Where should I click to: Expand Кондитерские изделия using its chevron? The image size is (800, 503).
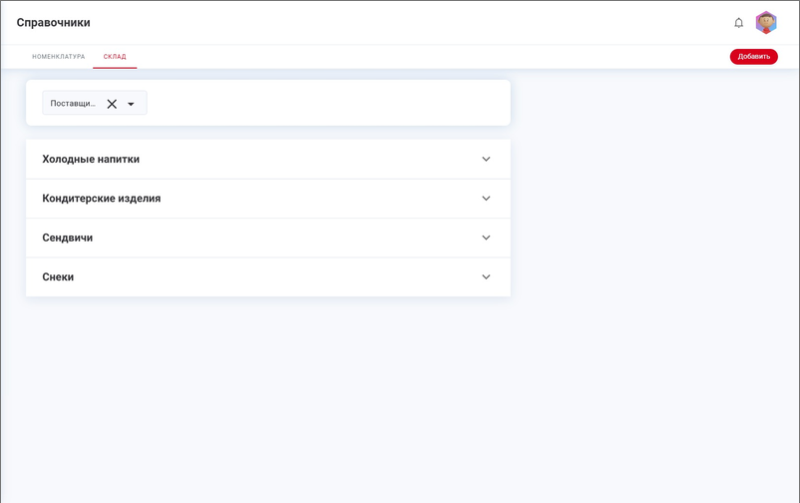486,198
